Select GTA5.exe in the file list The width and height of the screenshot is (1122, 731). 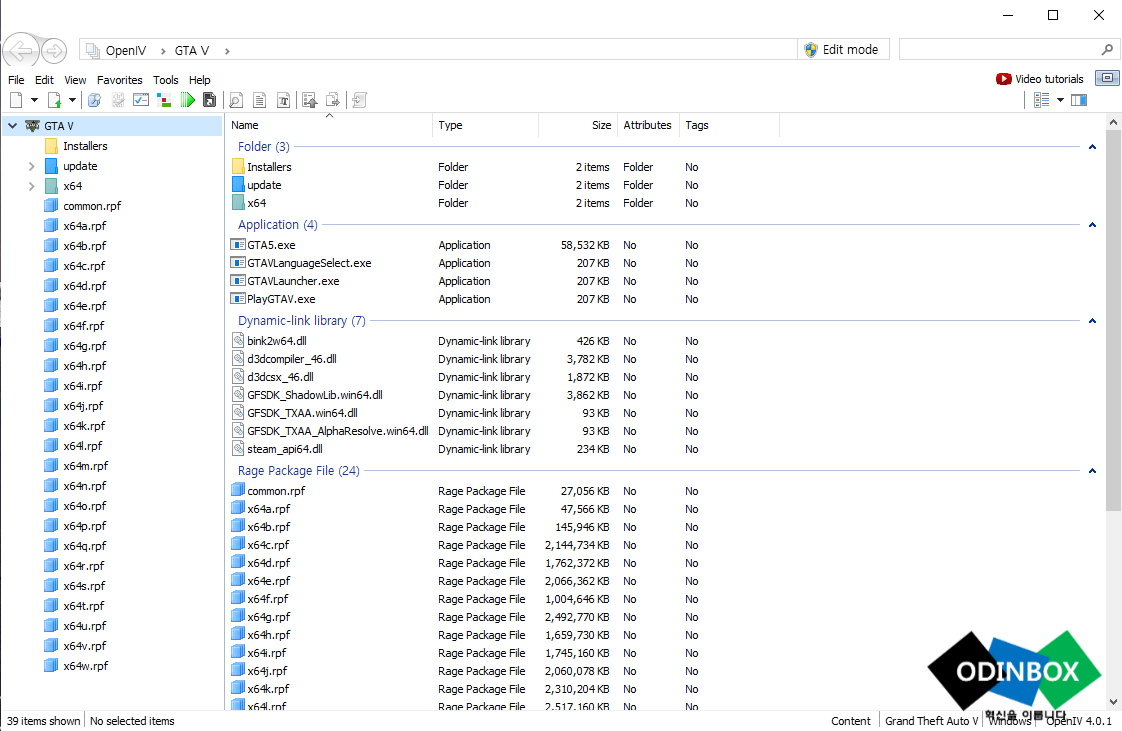pos(271,245)
